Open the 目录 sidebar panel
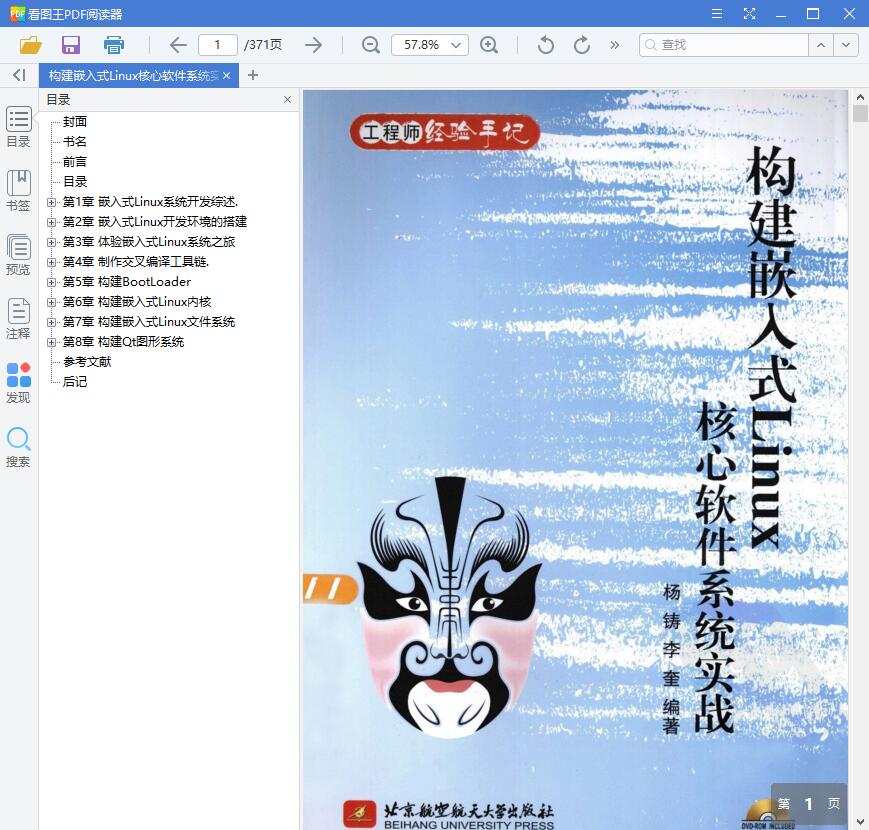This screenshot has width=869, height=830. point(18,126)
